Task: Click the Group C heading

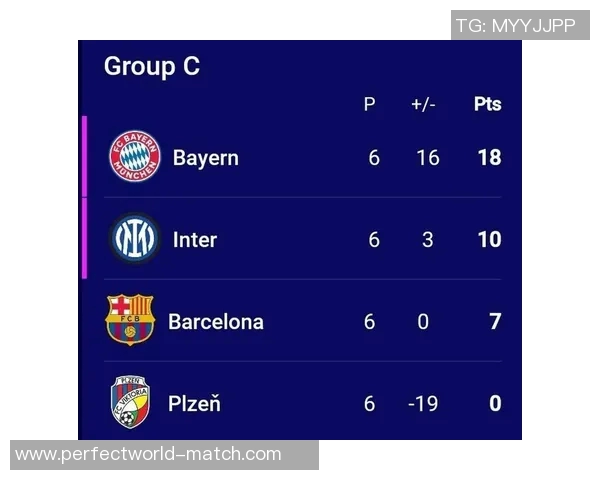Action: click(152, 66)
